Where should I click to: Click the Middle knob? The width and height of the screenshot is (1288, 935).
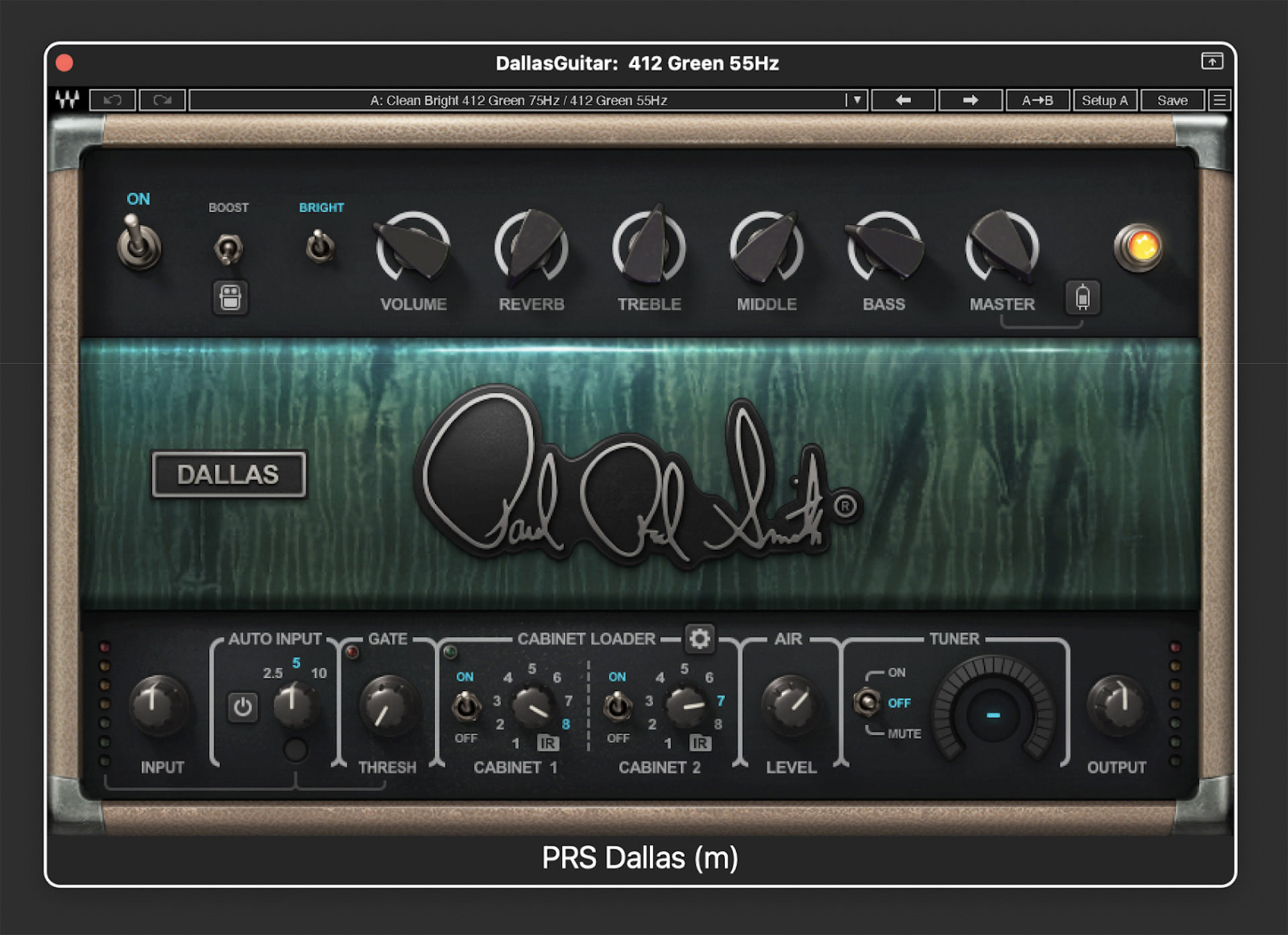tap(767, 248)
